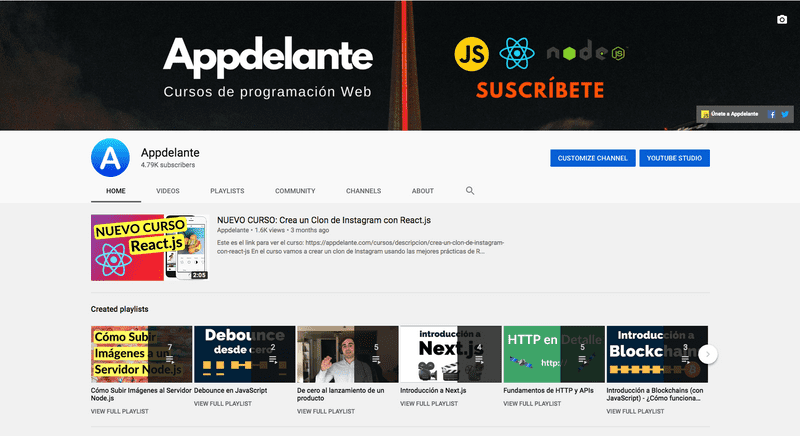This screenshot has height=436, width=800.
Task: Click the Appdelante channel avatar
Action: pyautogui.click(x=110, y=158)
